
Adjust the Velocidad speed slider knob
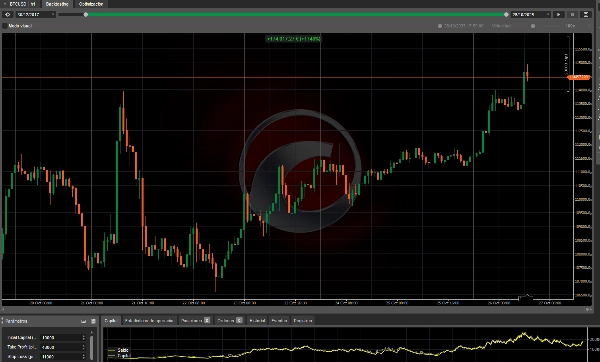click(533, 26)
